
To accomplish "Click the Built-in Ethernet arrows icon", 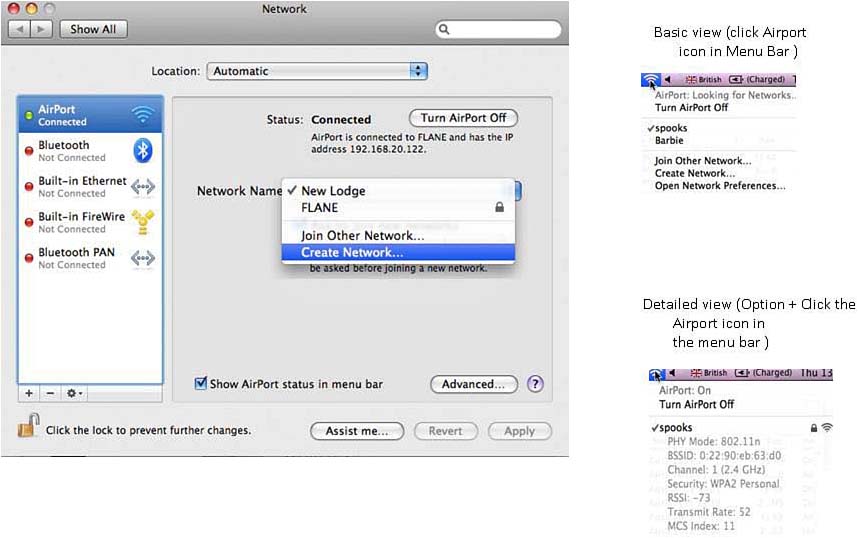I will pos(143,187).
